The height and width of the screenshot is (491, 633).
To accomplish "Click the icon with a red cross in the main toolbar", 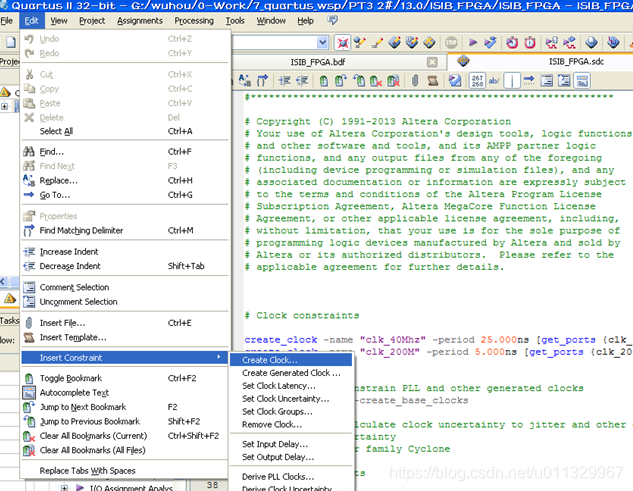I will tap(342, 42).
